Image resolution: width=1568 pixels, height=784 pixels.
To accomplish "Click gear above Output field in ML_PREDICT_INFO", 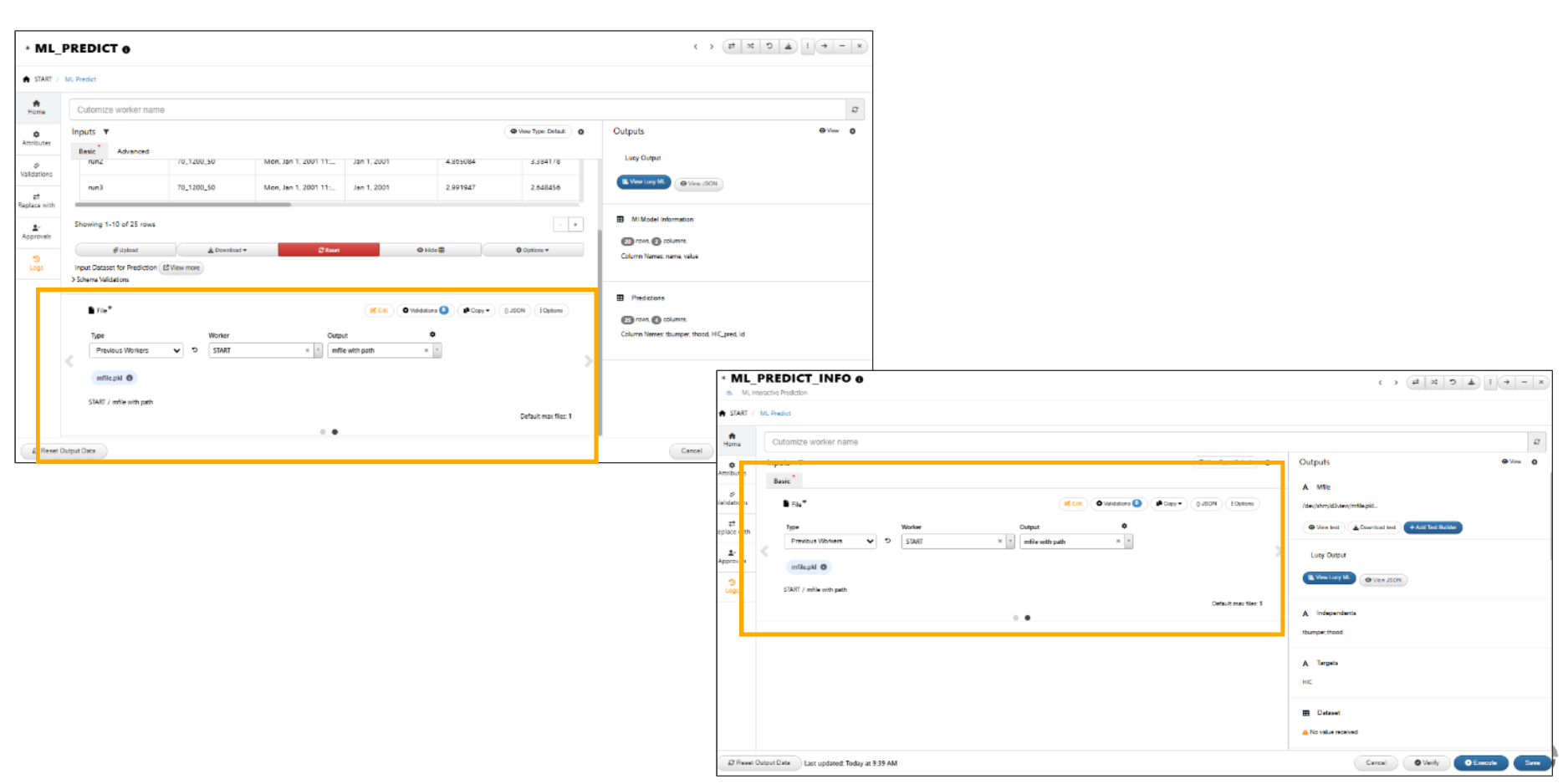I will click(x=1124, y=526).
